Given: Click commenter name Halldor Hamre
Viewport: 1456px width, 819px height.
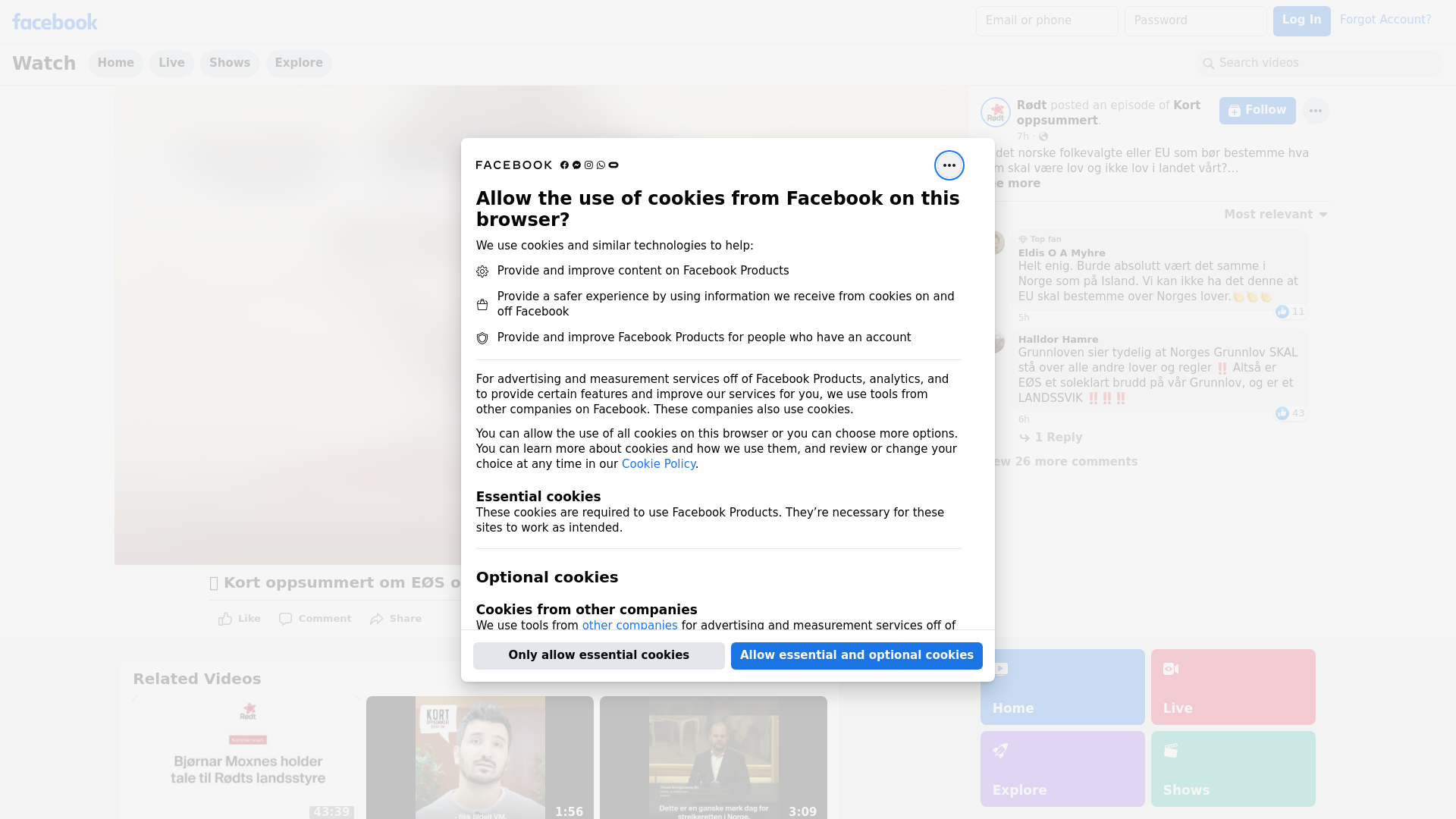Looking at the screenshot, I should point(1058,340).
